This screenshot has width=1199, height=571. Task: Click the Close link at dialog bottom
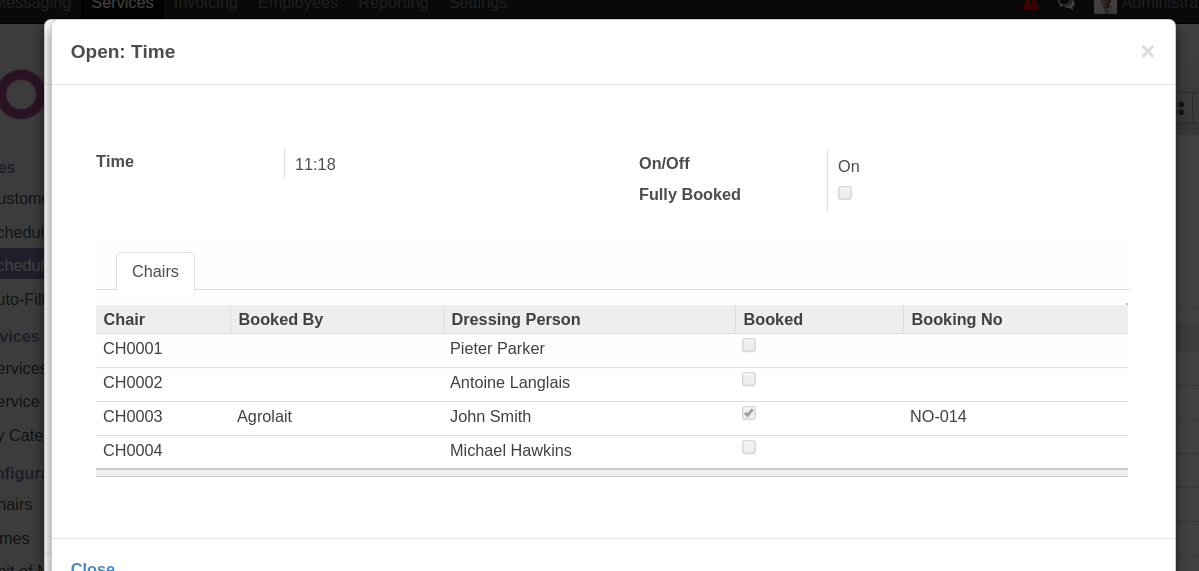click(93, 566)
